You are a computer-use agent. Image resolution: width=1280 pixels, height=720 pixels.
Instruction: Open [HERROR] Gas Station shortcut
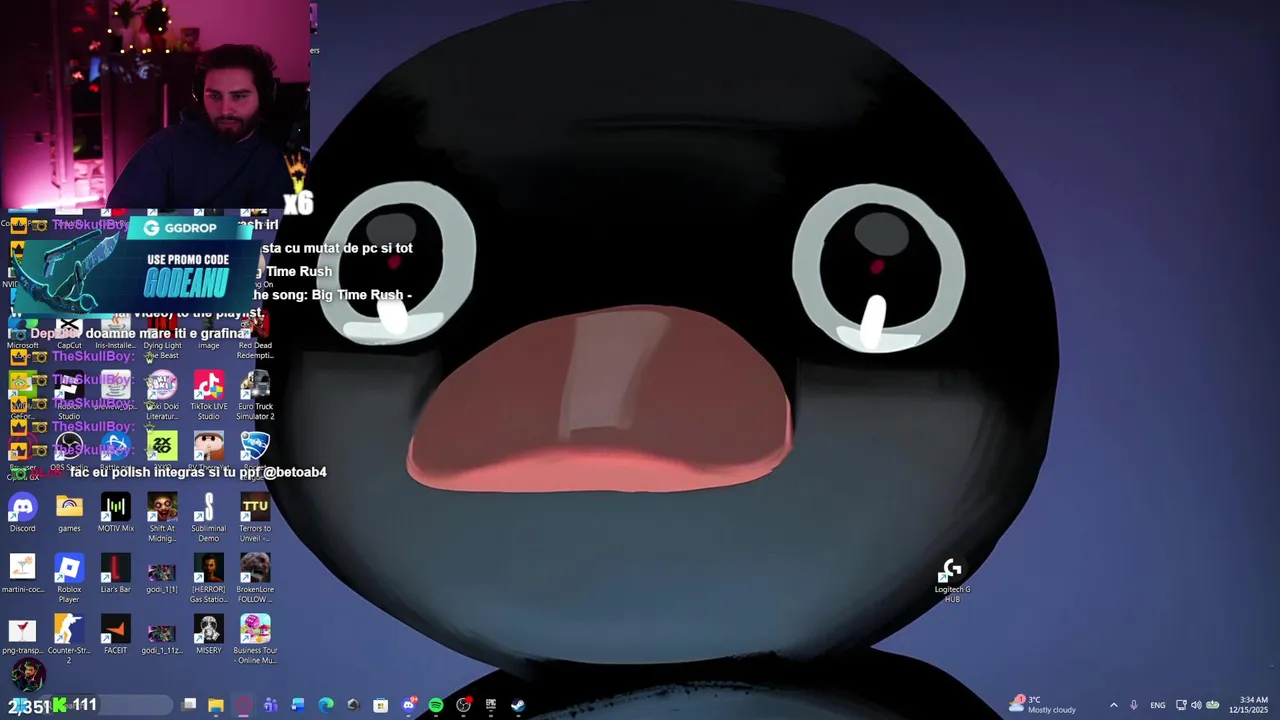click(208, 579)
